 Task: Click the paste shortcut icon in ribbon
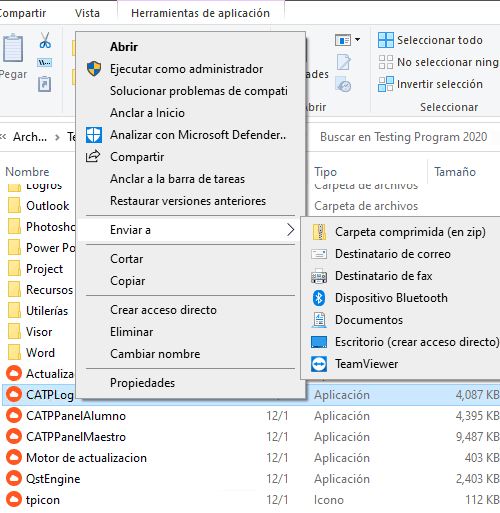44,84
